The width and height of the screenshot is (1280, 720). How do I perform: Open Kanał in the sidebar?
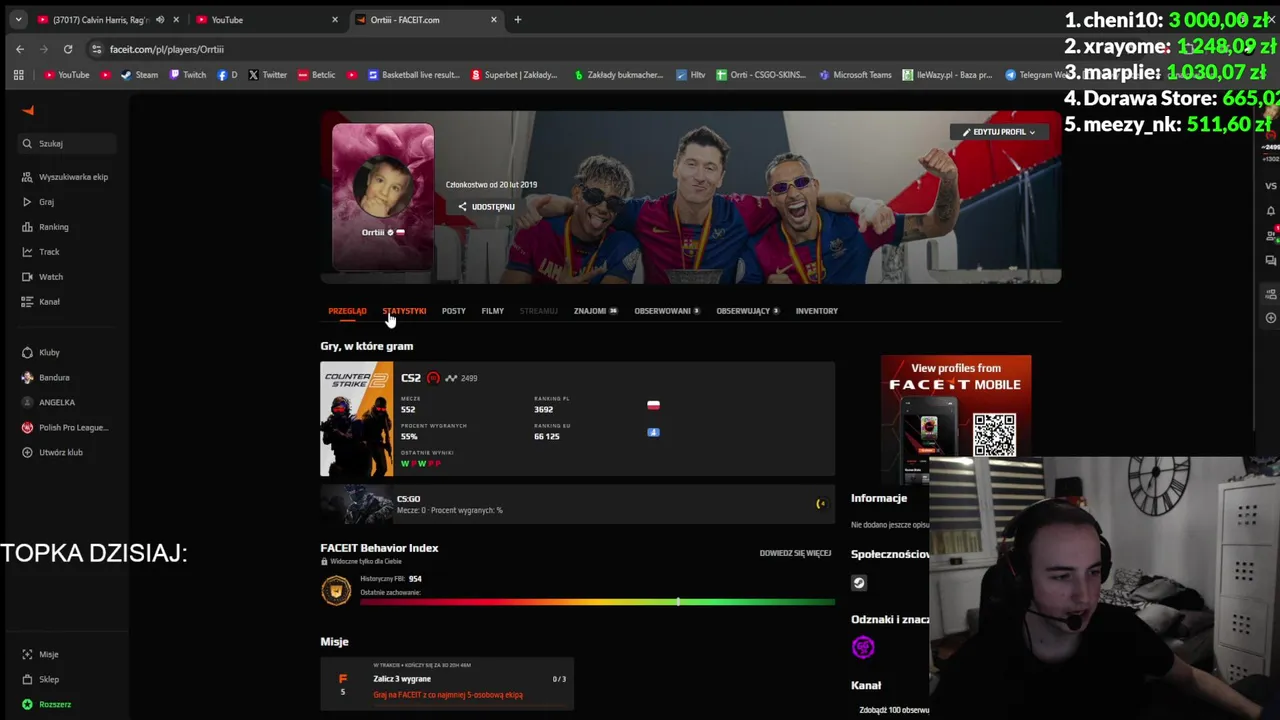coord(40,302)
